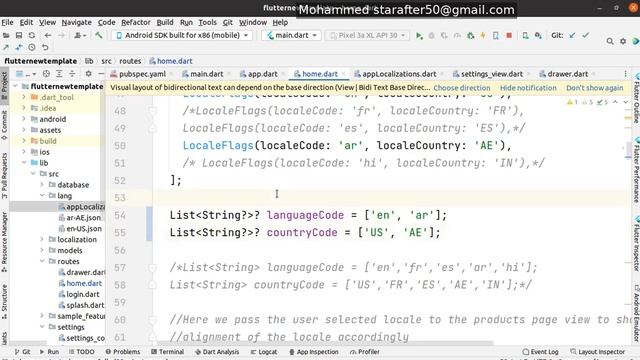This screenshot has width=640, height=360.
Task: Open the File menu
Action: coord(7,22)
